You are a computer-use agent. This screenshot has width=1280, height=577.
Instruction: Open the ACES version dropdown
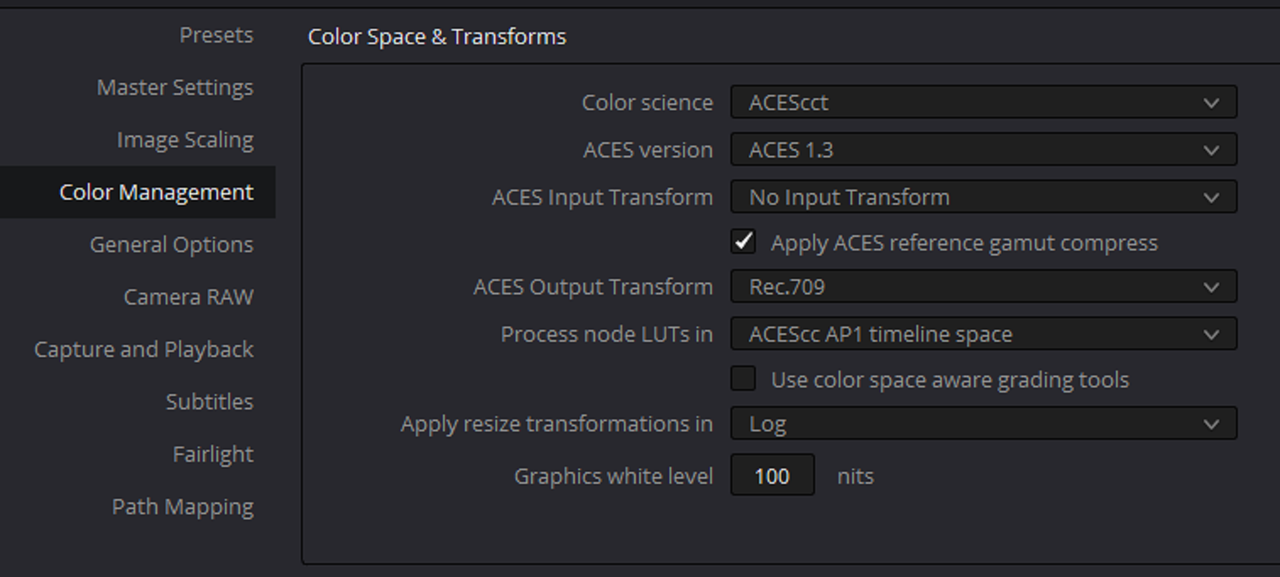tap(984, 150)
